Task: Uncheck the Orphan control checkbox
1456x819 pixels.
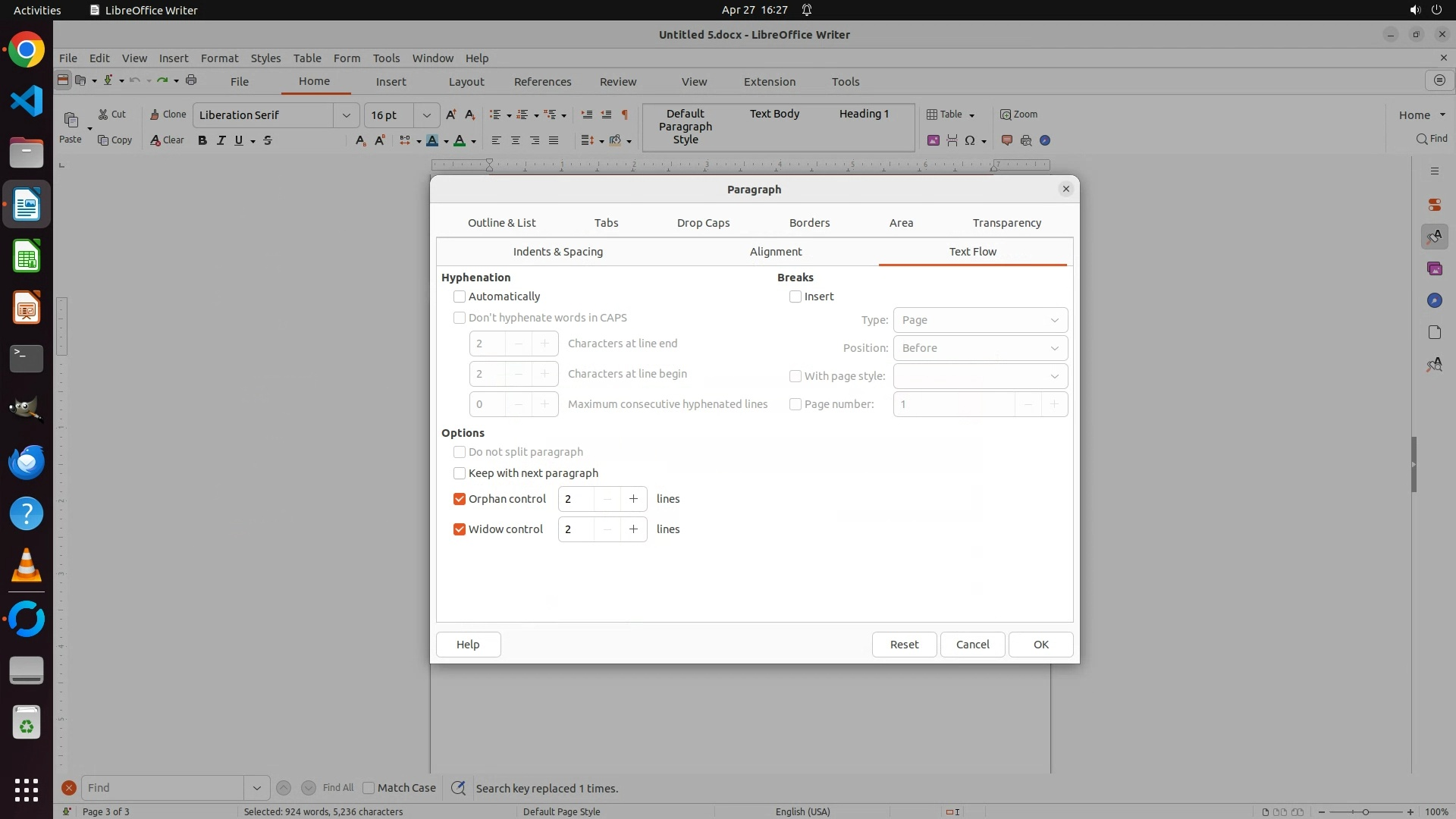Action: click(x=460, y=499)
